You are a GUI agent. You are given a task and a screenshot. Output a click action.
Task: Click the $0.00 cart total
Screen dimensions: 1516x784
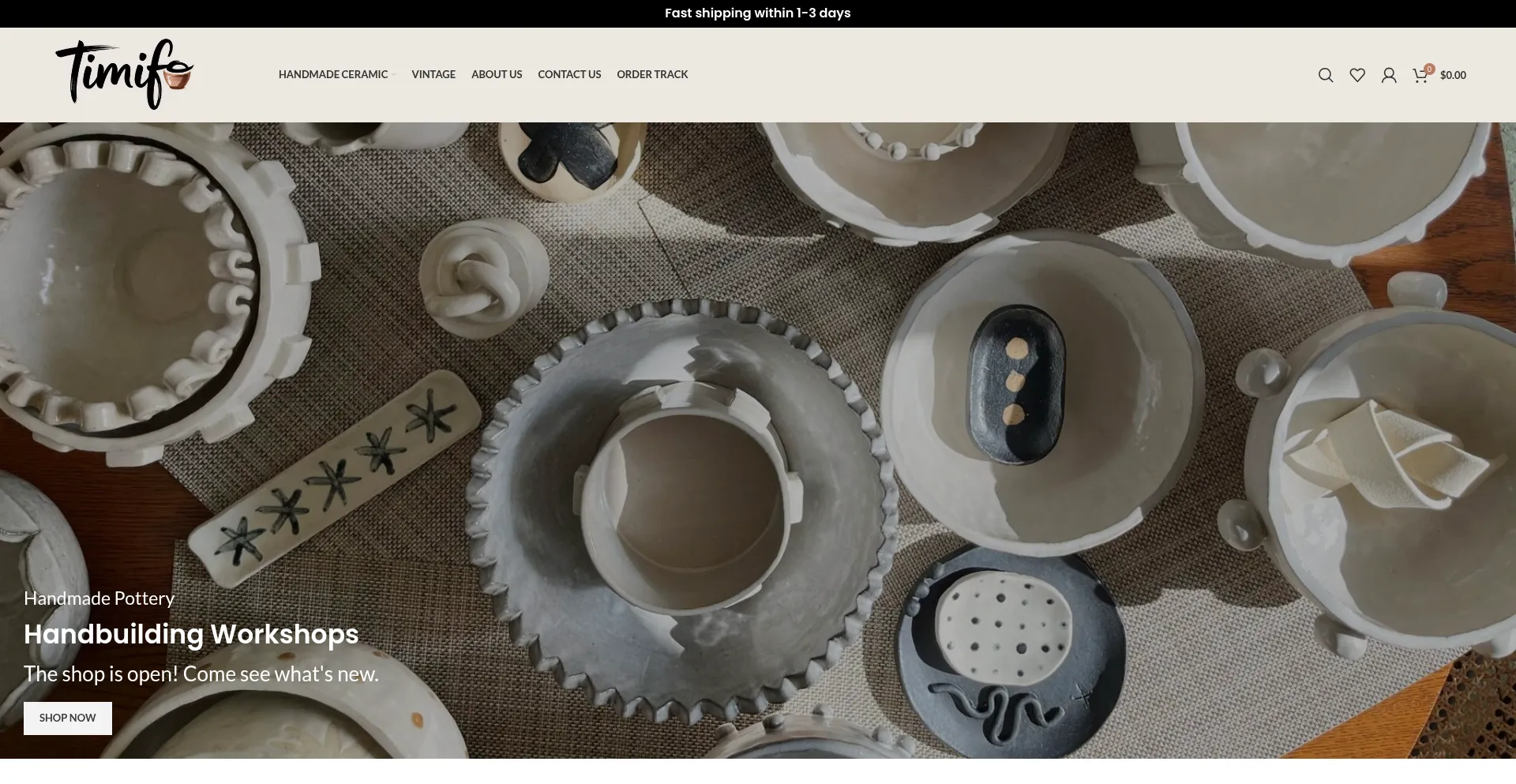click(x=1453, y=75)
